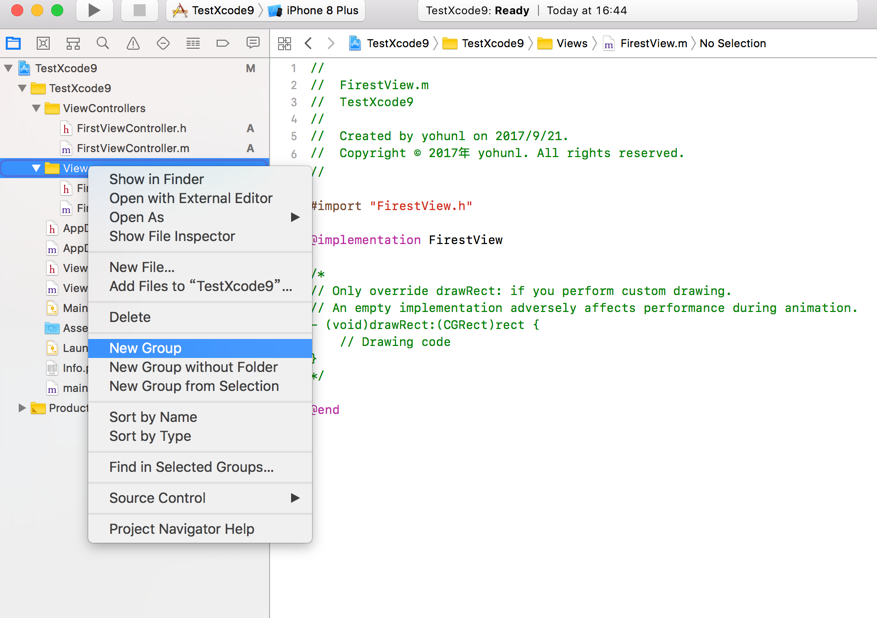
Task: Open the Breakpoint navigator
Action: pyautogui.click(x=223, y=43)
